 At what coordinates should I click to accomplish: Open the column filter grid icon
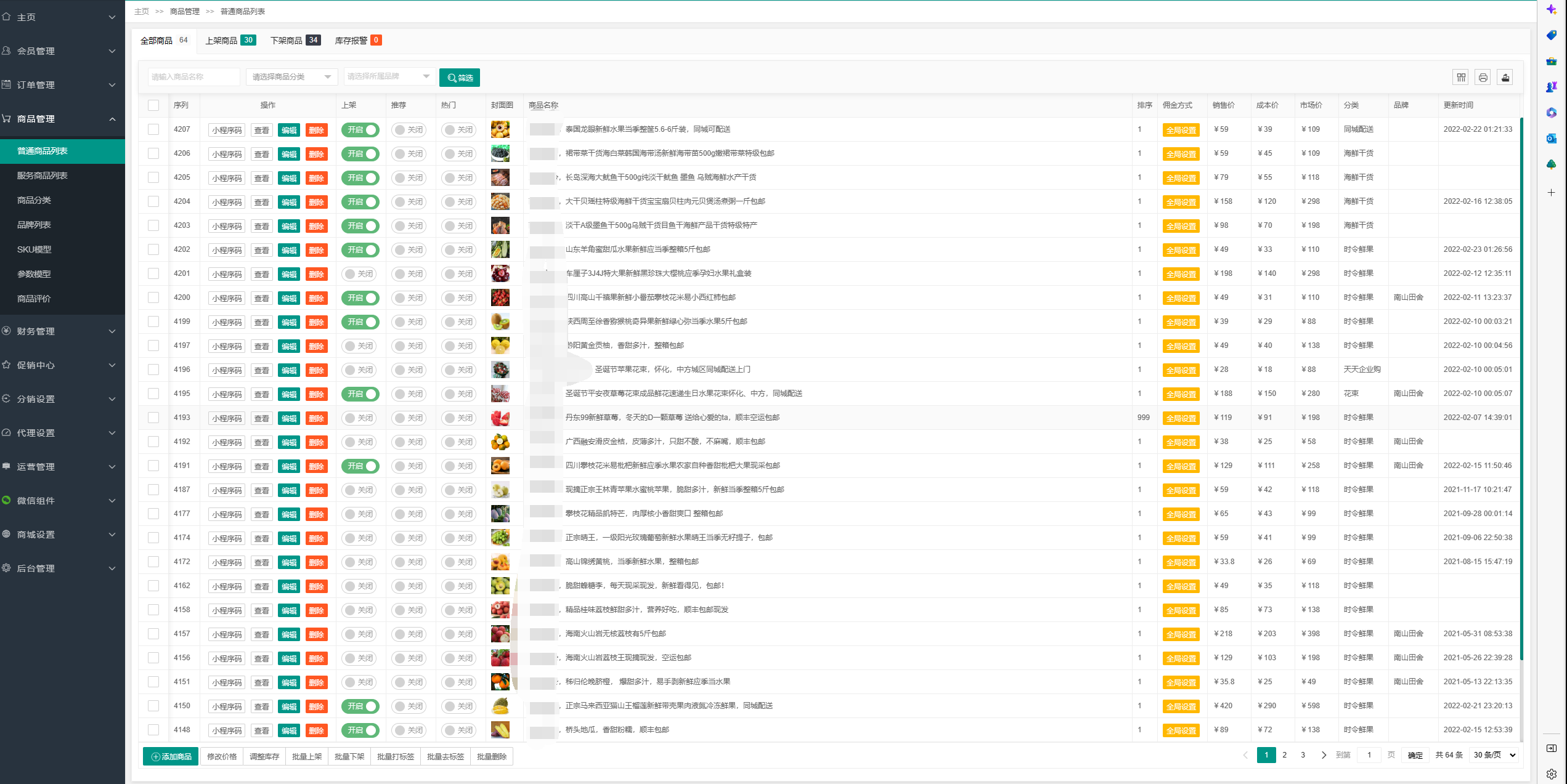pyautogui.click(x=1461, y=77)
